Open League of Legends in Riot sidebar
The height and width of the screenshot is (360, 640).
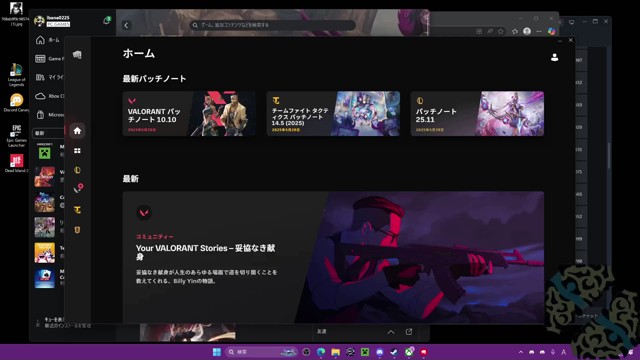point(77,170)
